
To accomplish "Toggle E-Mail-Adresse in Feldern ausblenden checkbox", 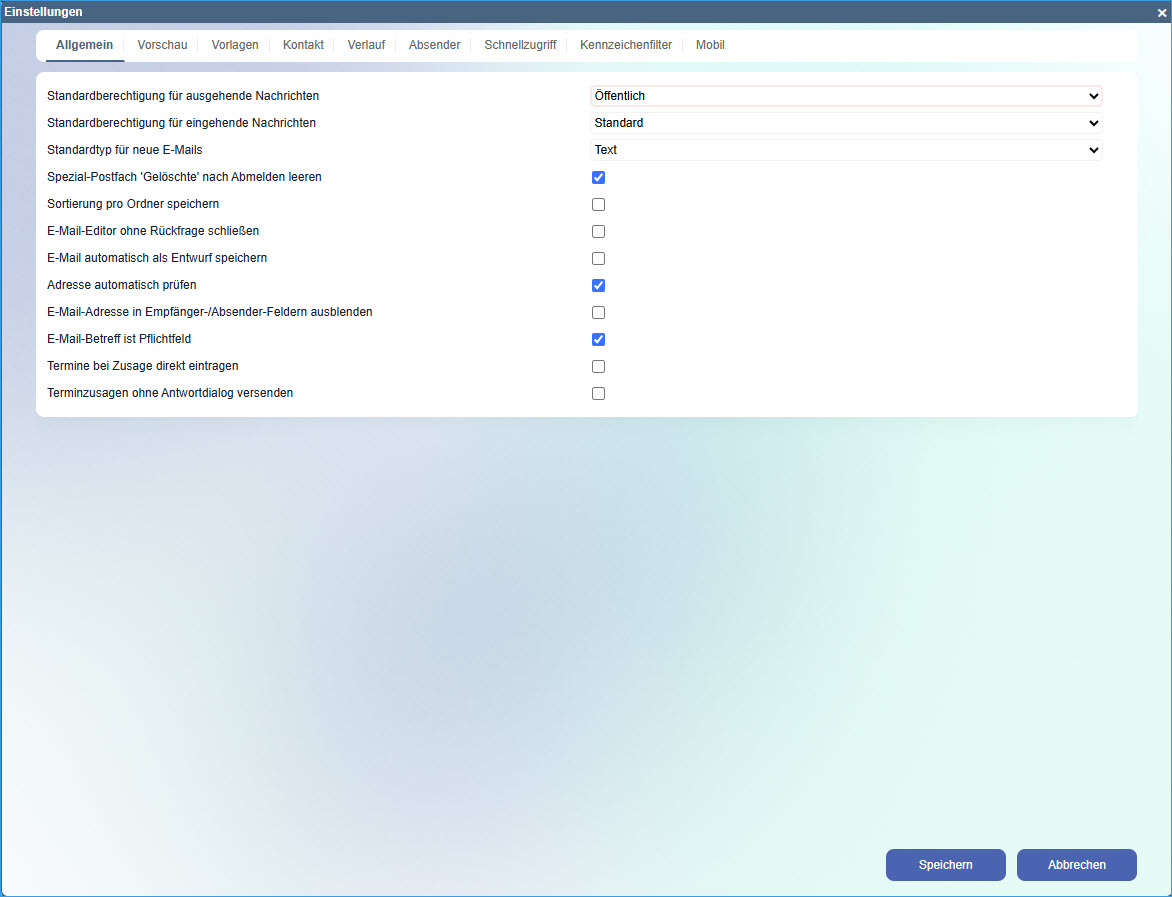I will point(598,312).
